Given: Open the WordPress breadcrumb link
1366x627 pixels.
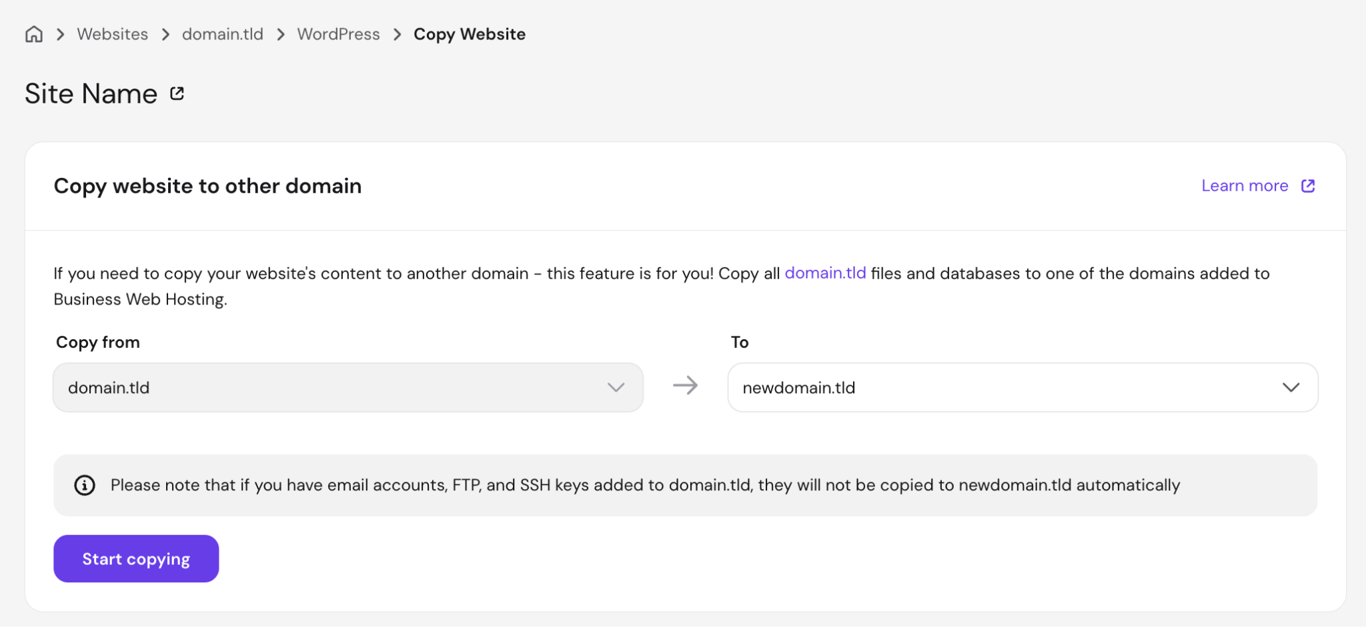Looking at the screenshot, I should 338,34.
